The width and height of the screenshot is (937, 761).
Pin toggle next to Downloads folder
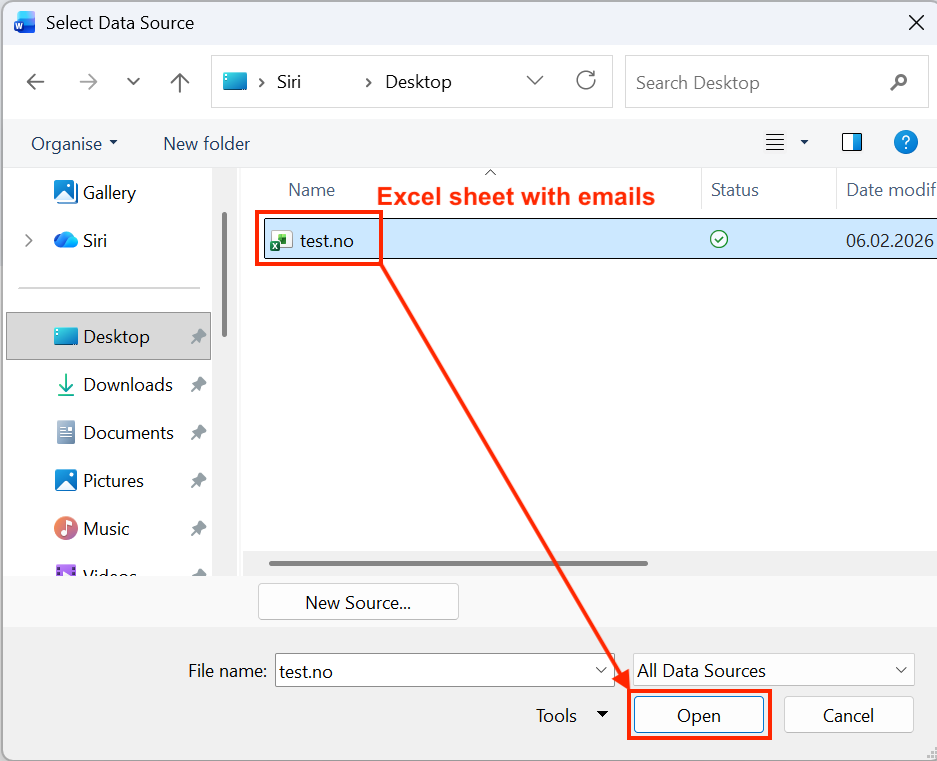point(197,384)
